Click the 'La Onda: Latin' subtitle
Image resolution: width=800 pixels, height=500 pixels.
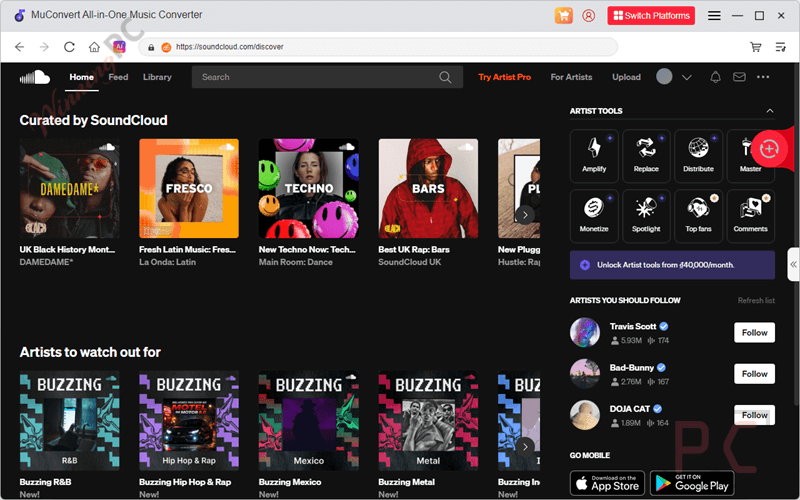coord(167,262)
